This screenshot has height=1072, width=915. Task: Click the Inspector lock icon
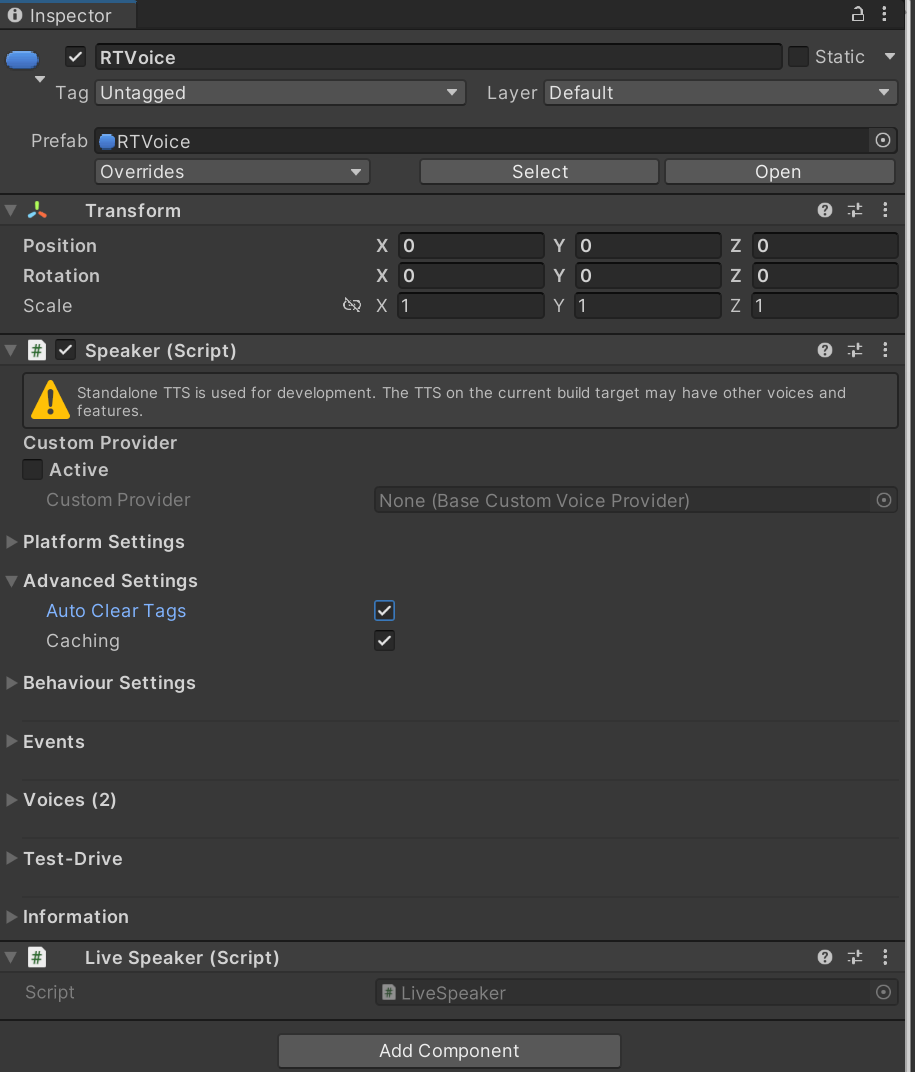(x=858, y=14)
